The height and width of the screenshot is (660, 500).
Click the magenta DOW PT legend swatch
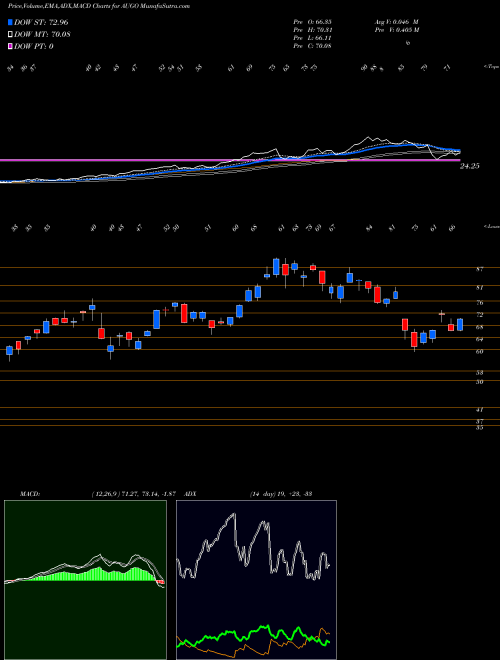pyautogui.click(x=11, y=46)
